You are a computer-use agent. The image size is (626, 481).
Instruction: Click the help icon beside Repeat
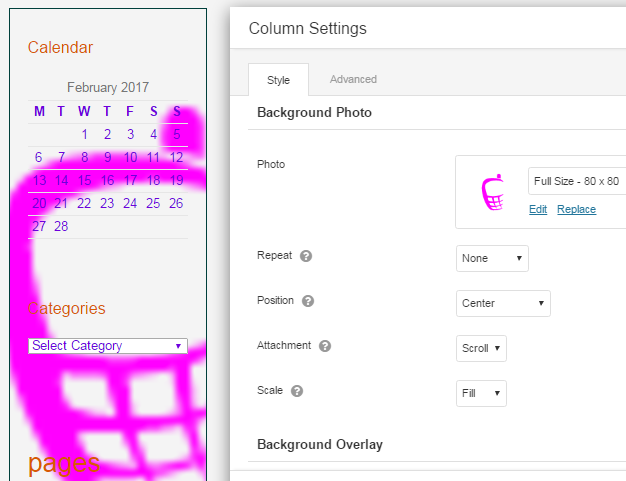coord(306,256)
